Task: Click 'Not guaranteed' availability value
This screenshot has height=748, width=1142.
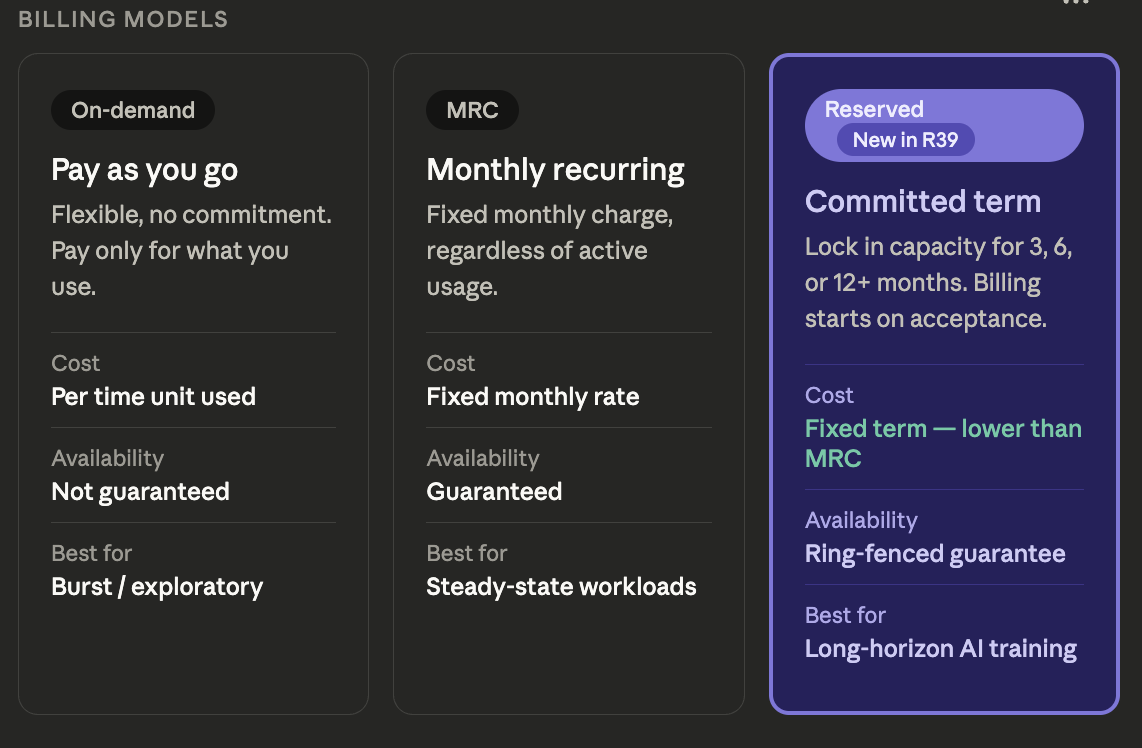Action: [x=141, y=492]
